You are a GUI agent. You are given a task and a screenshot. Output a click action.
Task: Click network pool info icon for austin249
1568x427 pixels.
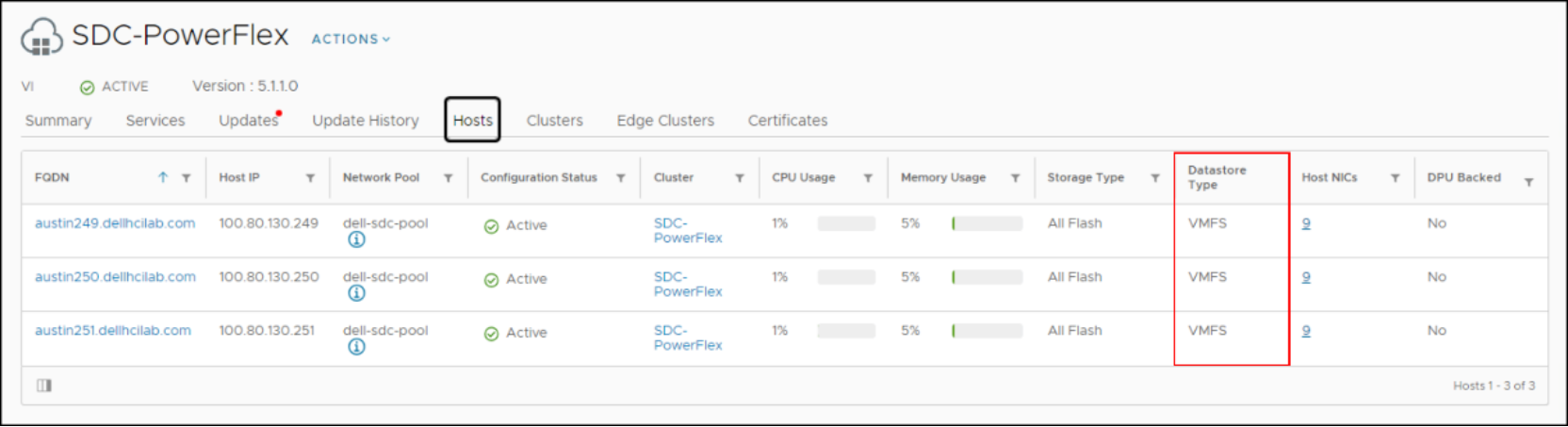(356, 239)
